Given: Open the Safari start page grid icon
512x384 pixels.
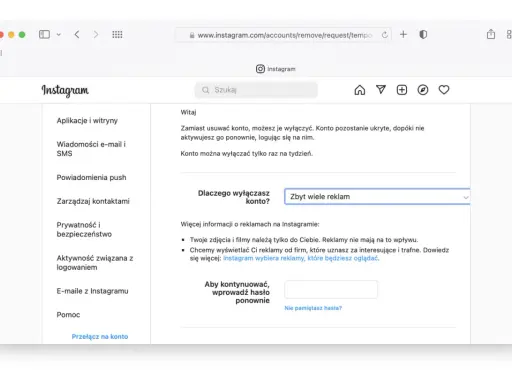Looking at the screenshot, I should [117, 34].
